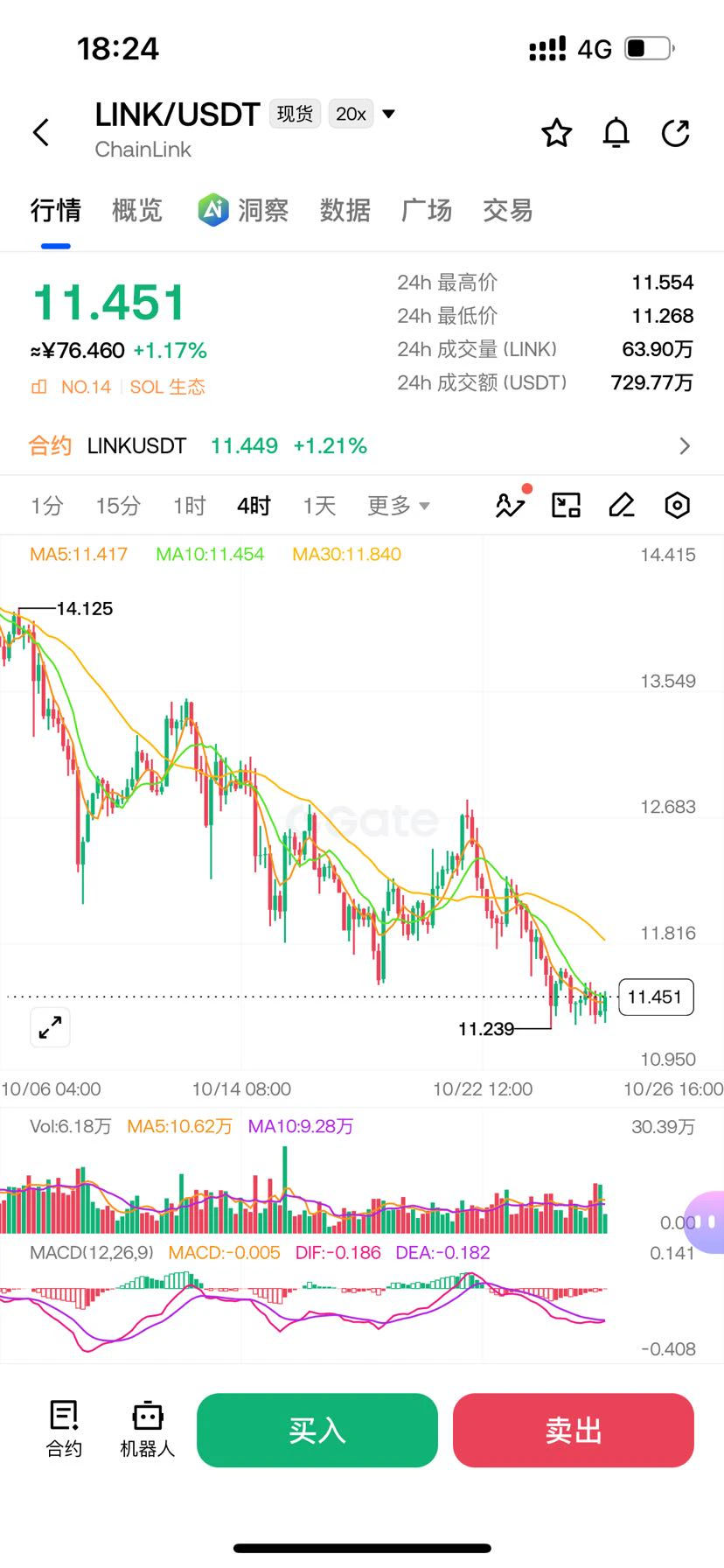
Task: Open the 机器人 bot icon
Action: pos(147,1429)
